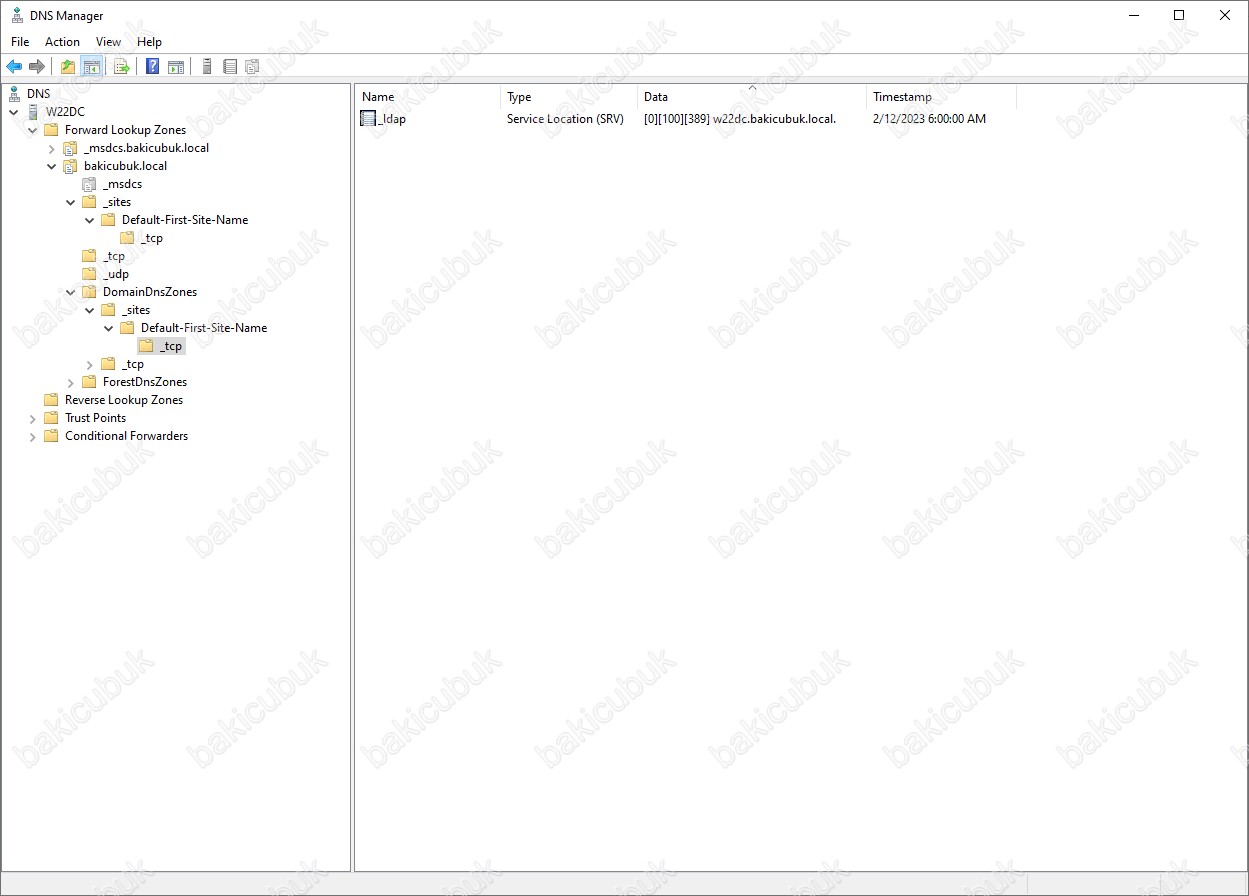Select the _msdcs grayed zone item

(x=122, y=184)
